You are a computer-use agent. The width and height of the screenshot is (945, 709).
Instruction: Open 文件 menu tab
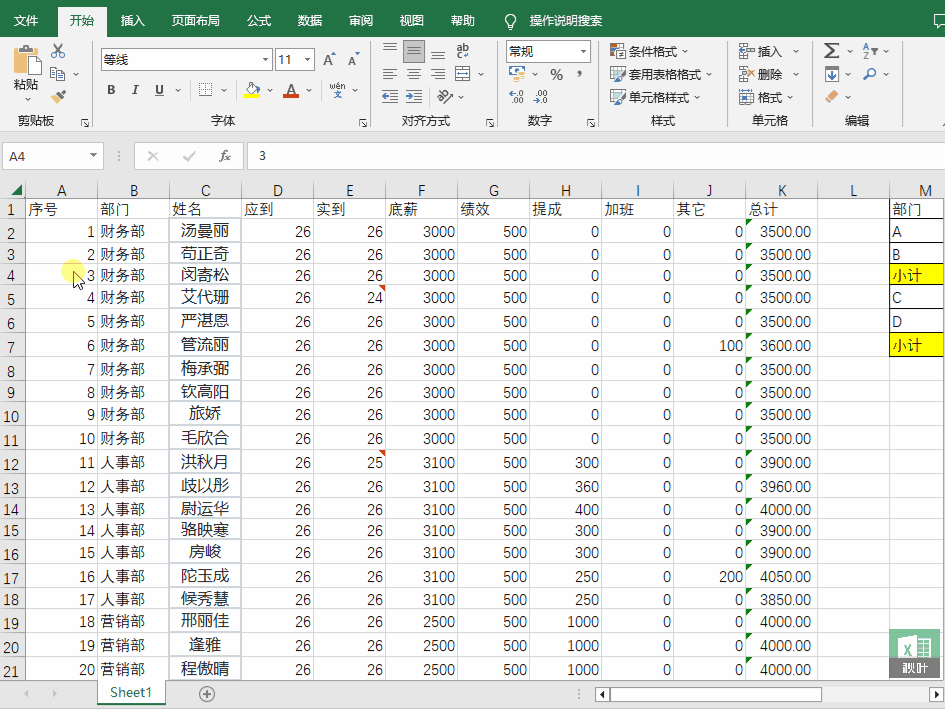(26, 20)
